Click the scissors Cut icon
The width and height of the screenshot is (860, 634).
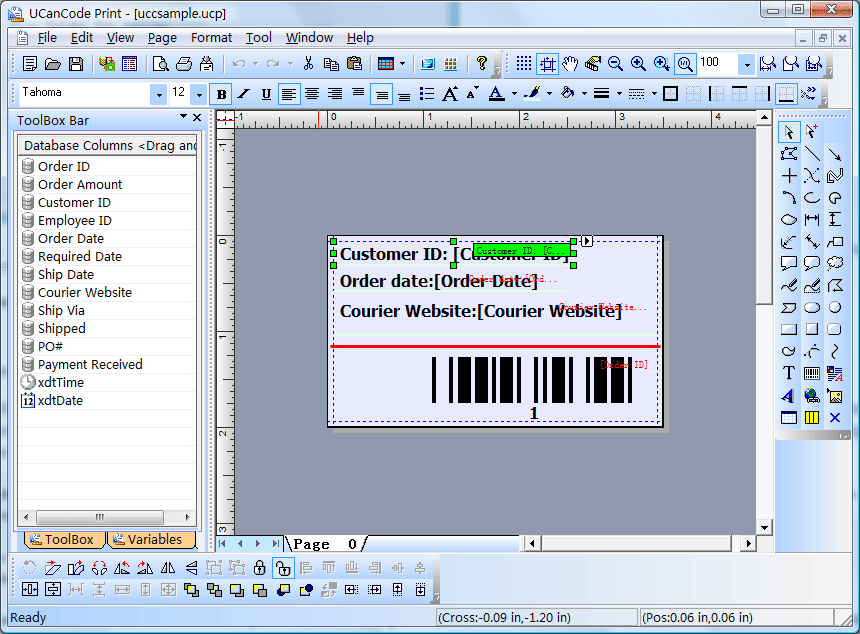click(308, 64)
